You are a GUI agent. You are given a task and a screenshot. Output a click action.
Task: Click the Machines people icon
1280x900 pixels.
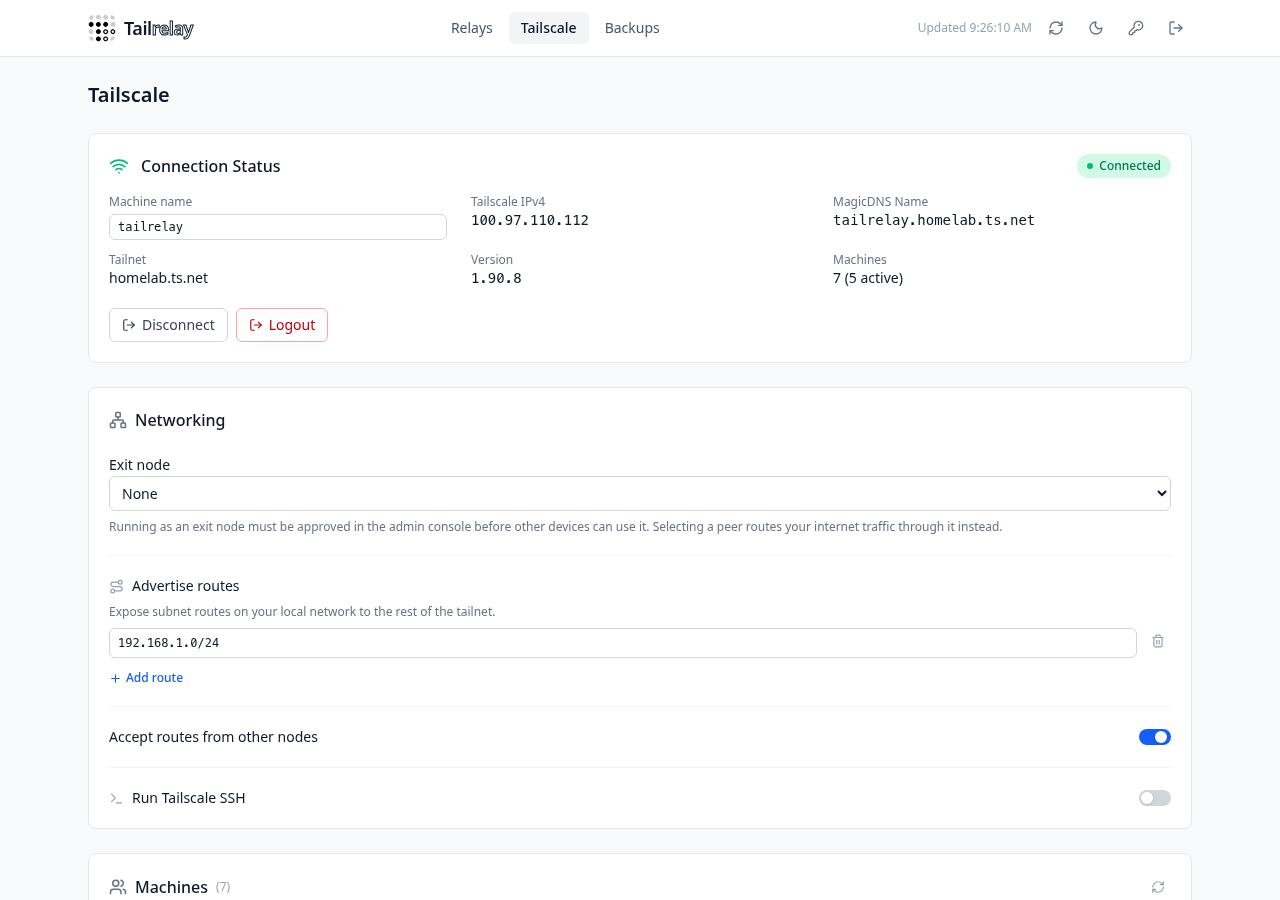118,887
